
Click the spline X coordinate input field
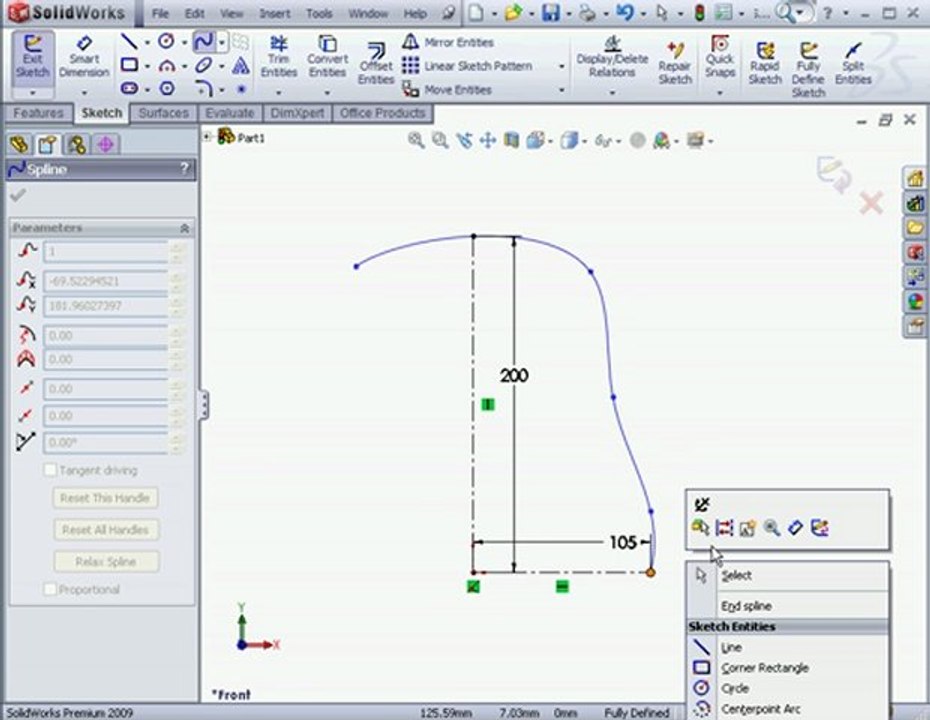click(x=106, y=281)
